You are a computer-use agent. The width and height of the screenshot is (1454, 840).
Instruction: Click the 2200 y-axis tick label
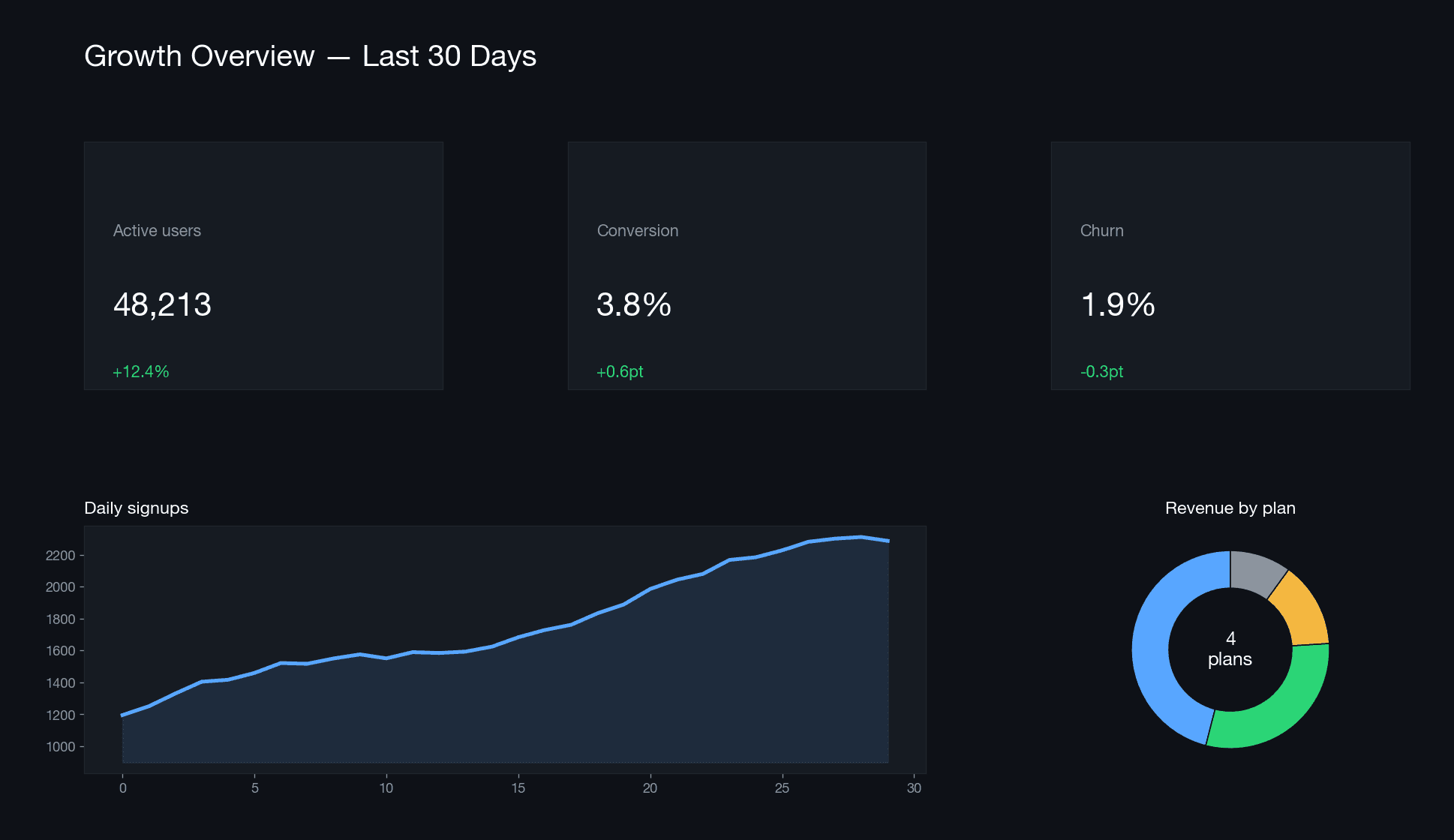pos(60,556)
